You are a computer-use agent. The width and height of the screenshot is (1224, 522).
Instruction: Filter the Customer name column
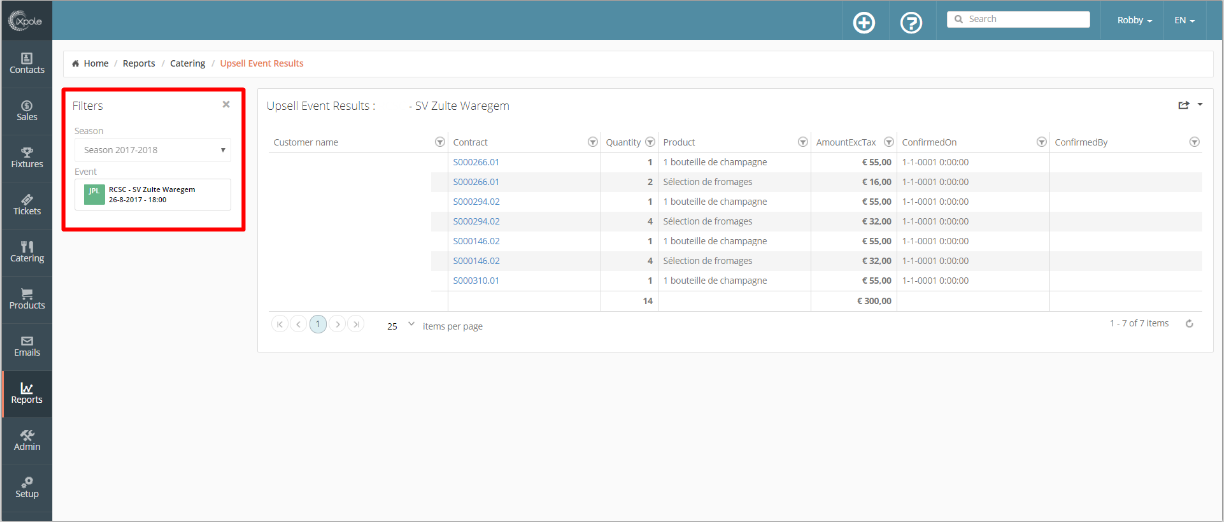[440, 142]
